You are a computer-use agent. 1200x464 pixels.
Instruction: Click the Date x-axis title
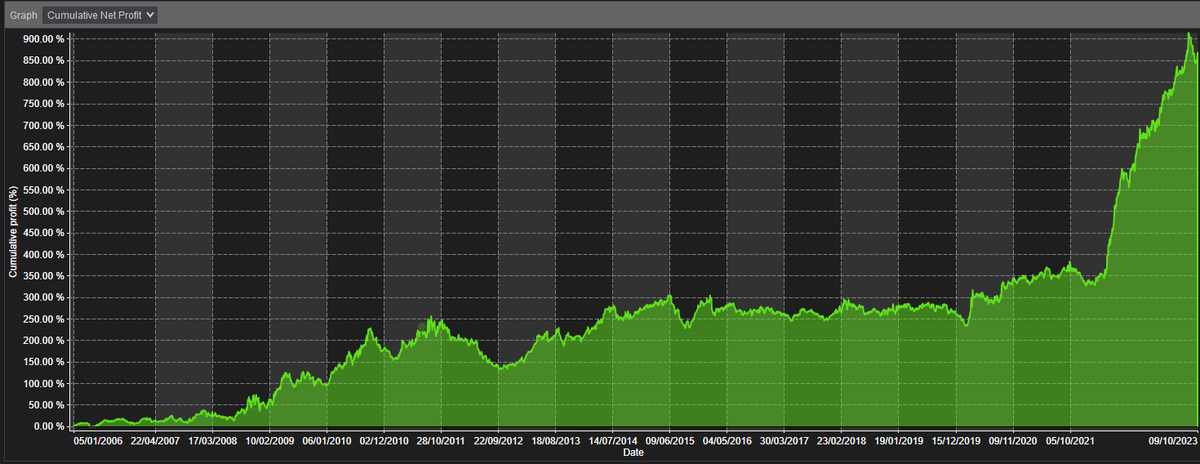coord(634,453)
